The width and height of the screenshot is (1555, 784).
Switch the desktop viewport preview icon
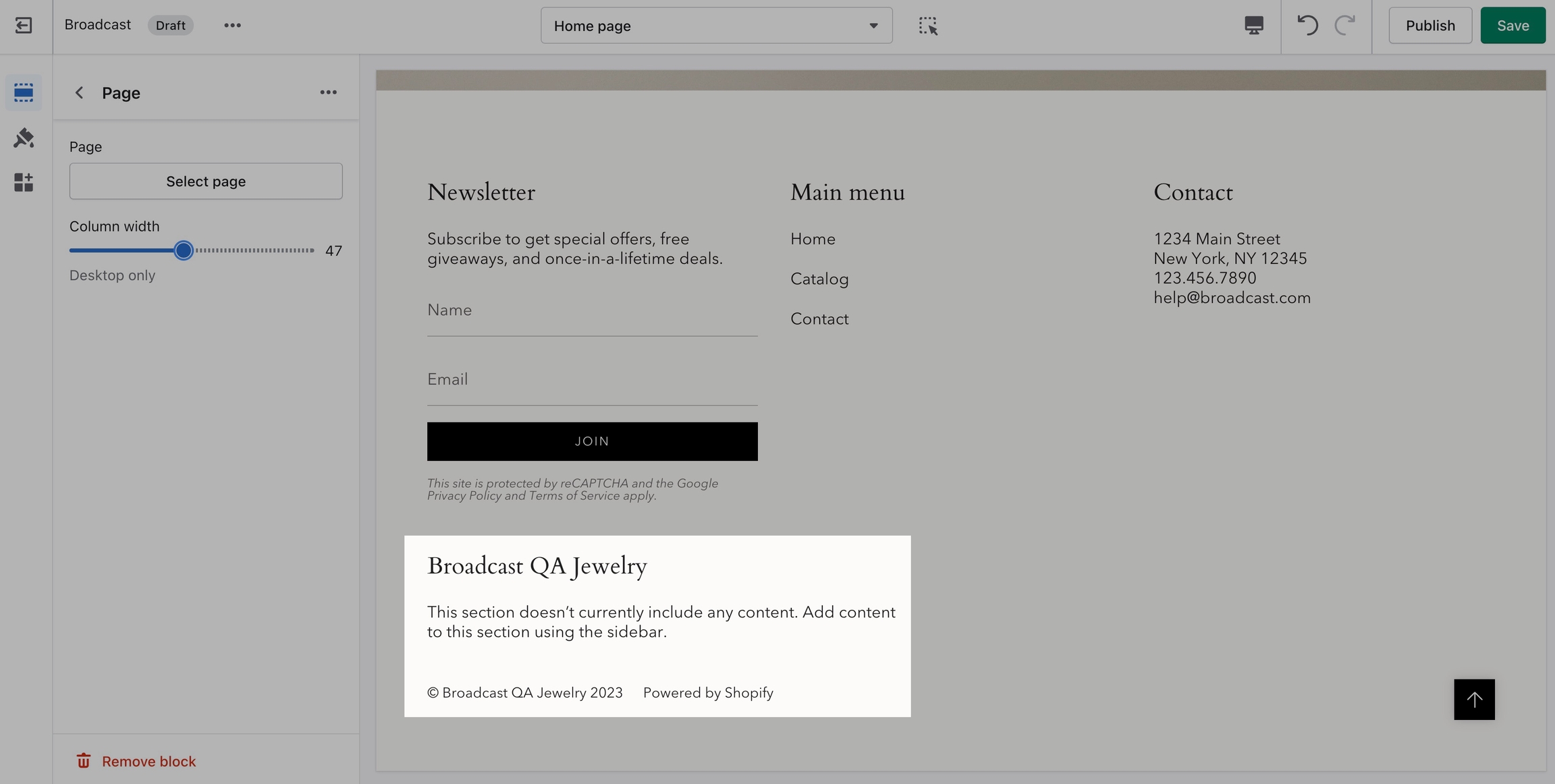point(1253,26)
